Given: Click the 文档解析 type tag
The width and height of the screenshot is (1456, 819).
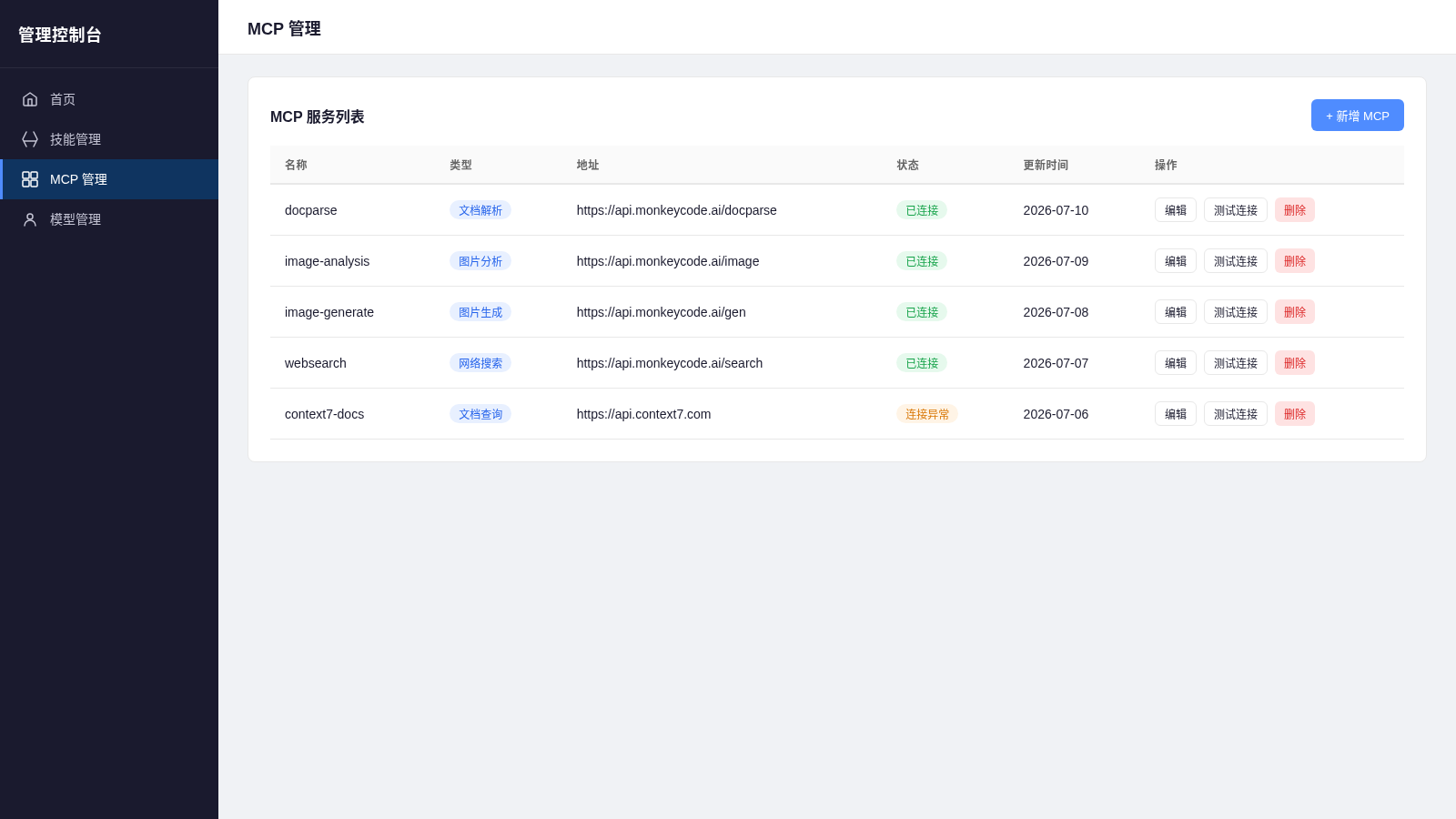Looking at the screenshot, I should click(x=480, y=210).
